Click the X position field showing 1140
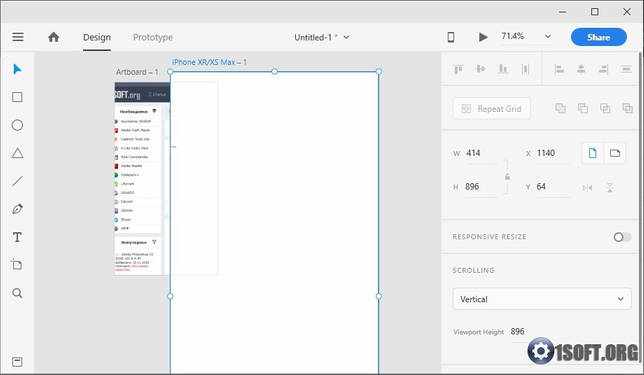 [x=552, y=153]
